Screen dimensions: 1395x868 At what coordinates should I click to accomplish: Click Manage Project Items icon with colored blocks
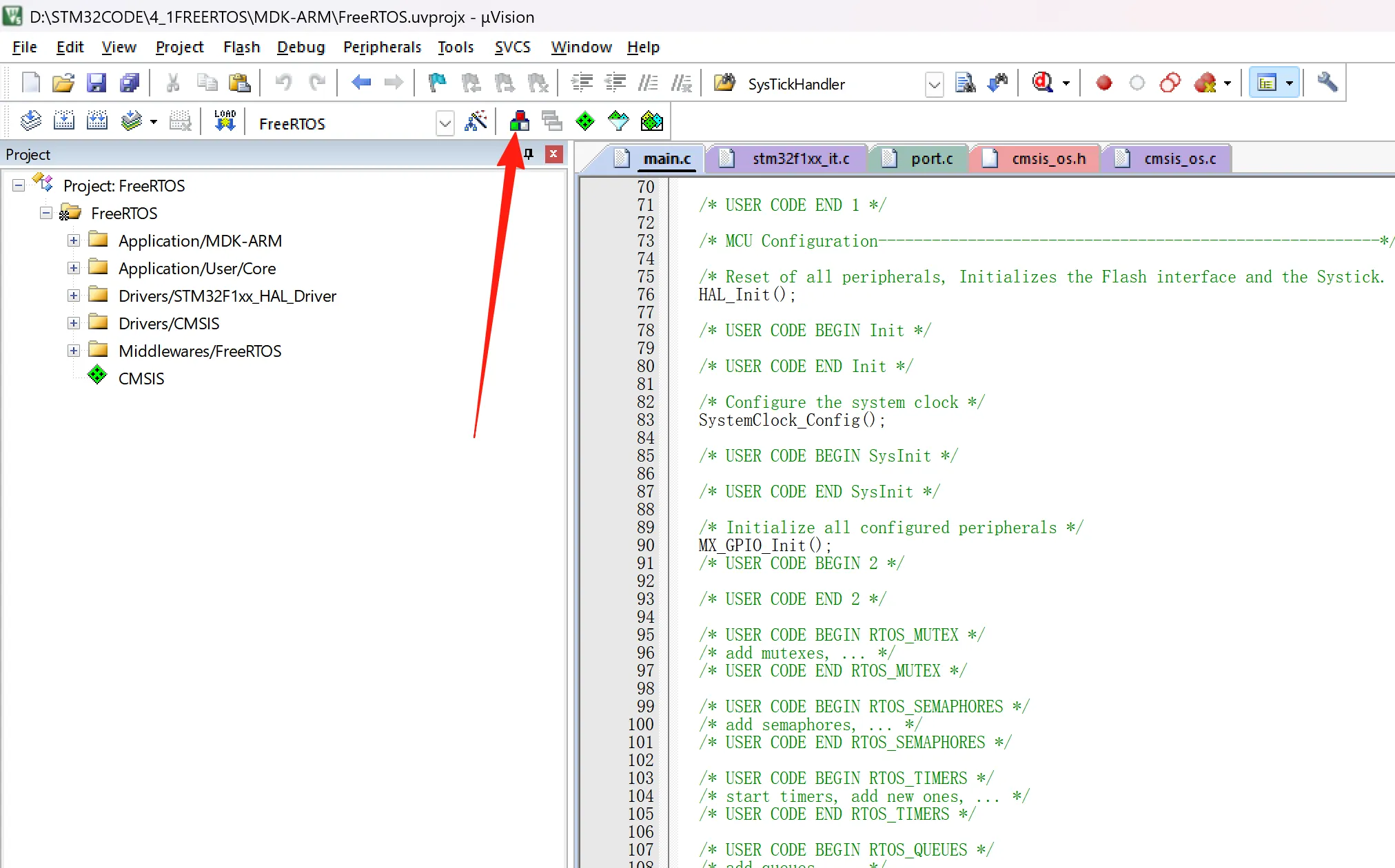520,122
